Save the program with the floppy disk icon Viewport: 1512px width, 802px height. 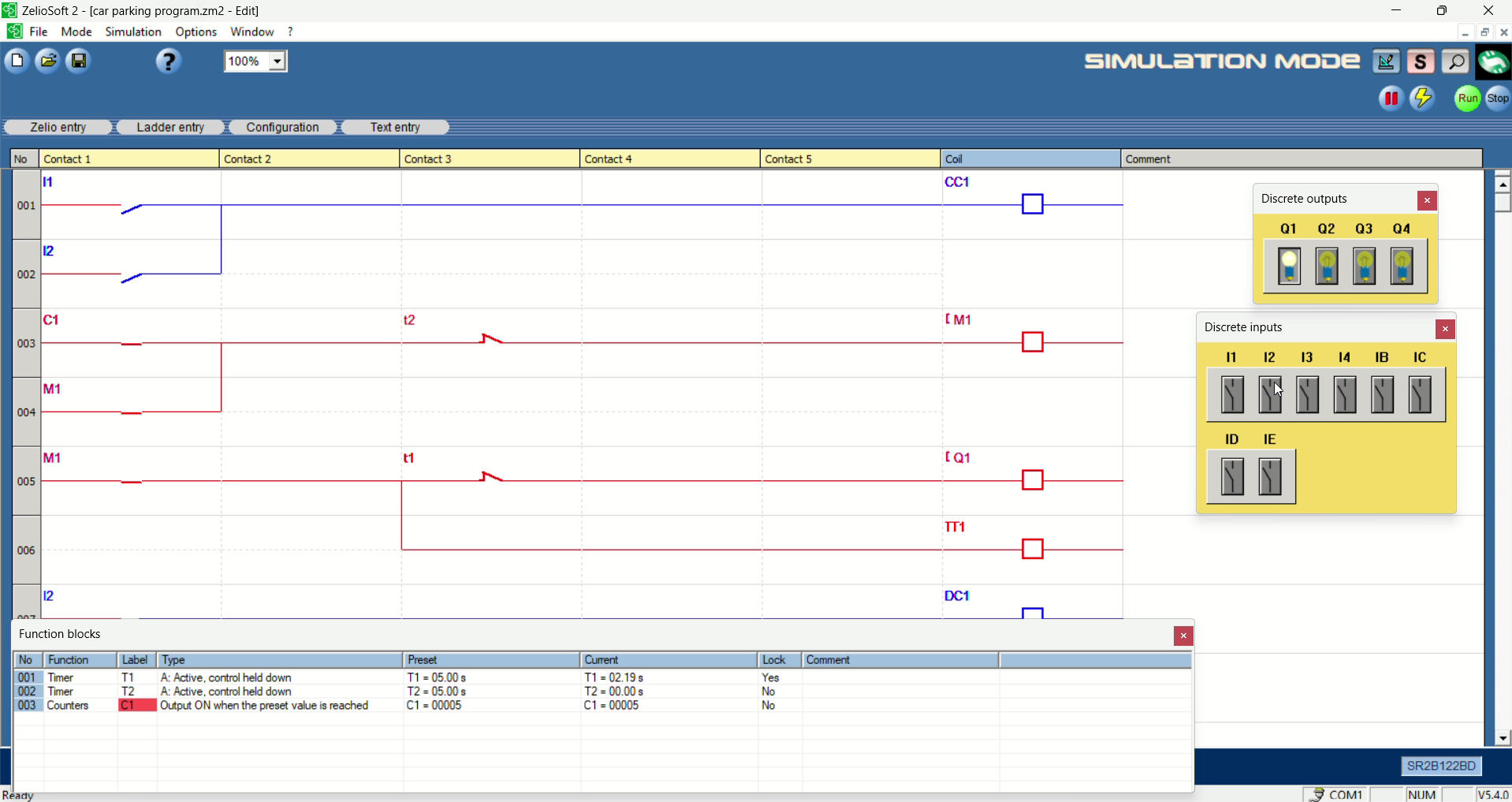tap(79, 61)
